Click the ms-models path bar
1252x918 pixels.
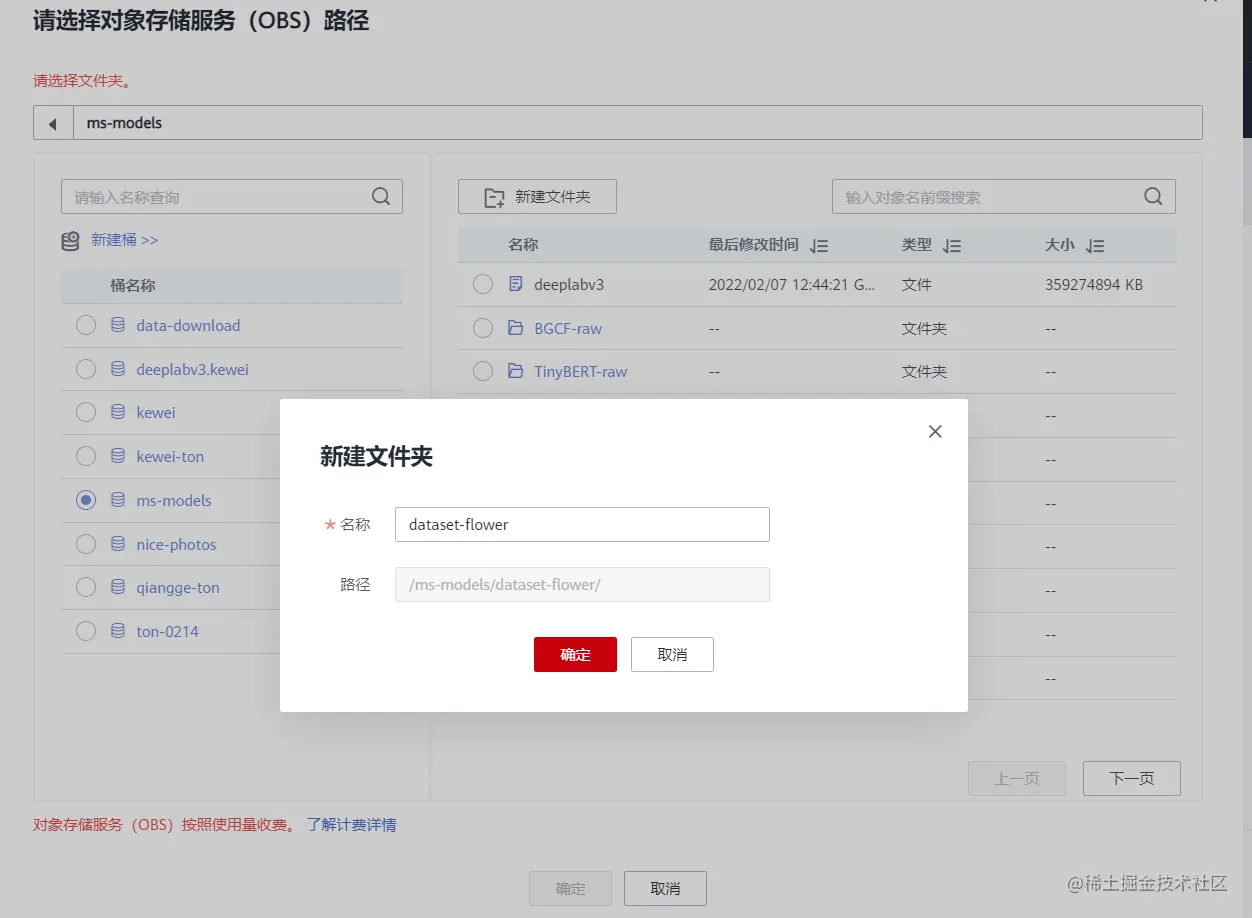point(637,123)
